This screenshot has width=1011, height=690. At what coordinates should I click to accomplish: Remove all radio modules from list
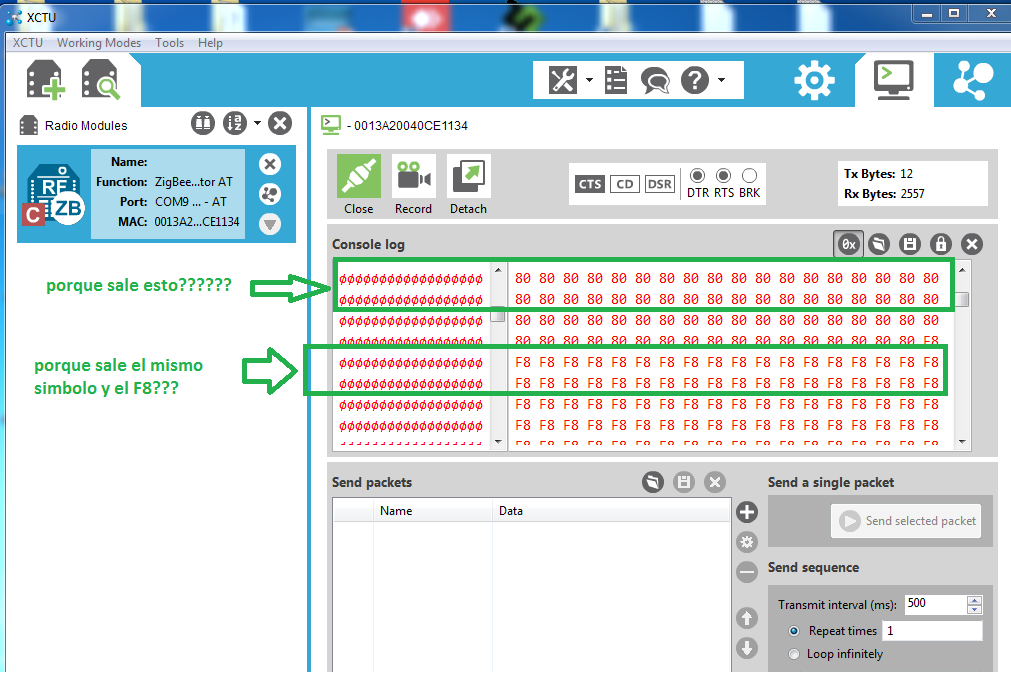point(280,123)
